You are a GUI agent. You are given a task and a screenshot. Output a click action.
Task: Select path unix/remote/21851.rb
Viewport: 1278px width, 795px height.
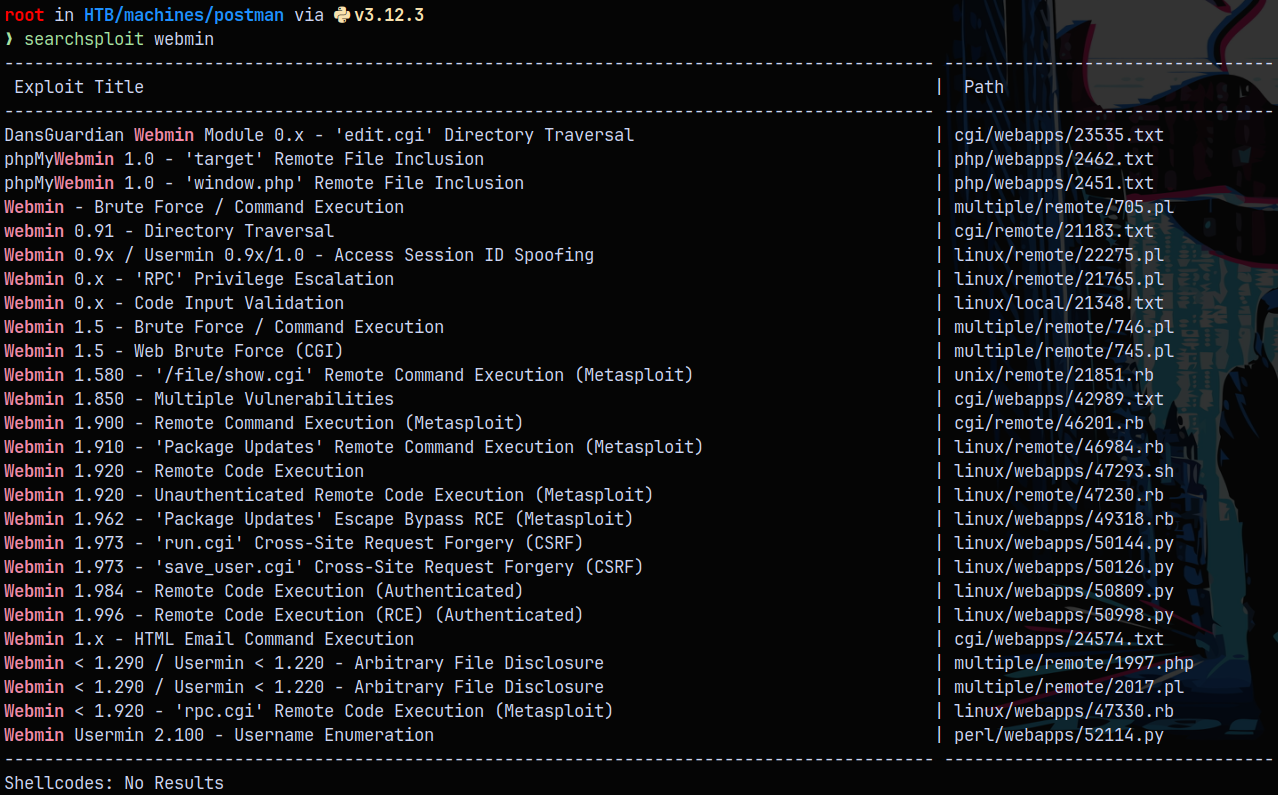1054,375
